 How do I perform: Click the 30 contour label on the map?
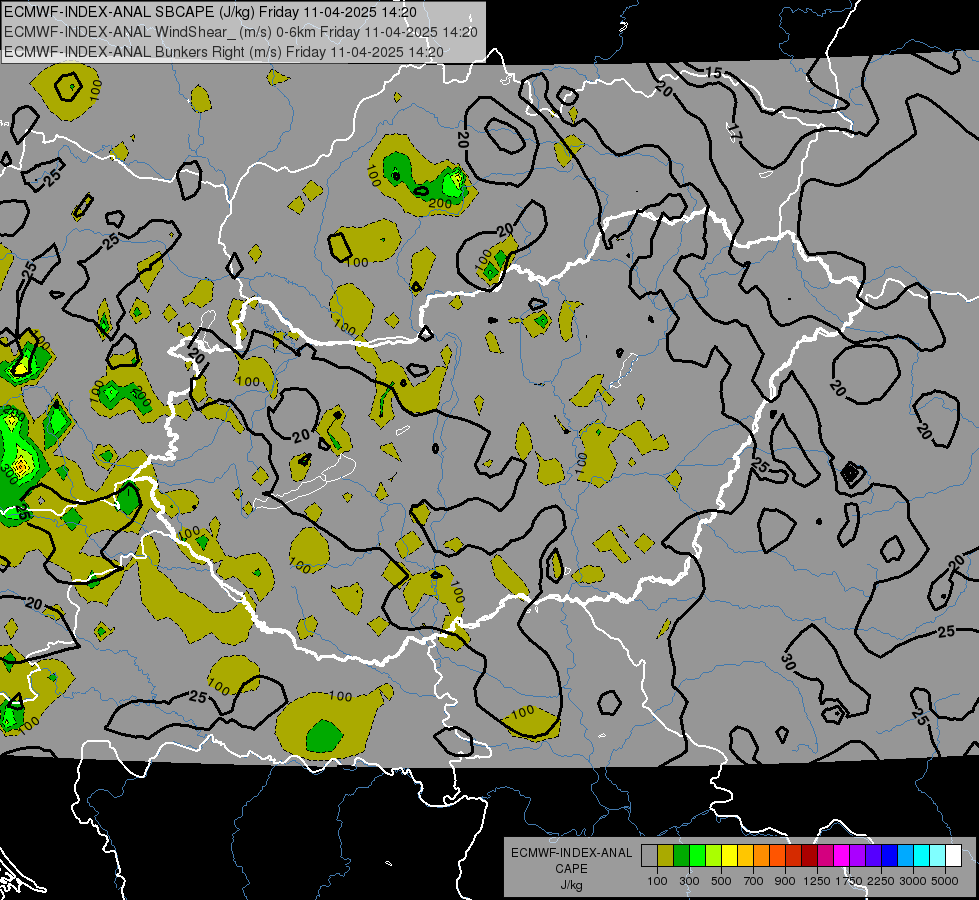click(x=788, y=661)
